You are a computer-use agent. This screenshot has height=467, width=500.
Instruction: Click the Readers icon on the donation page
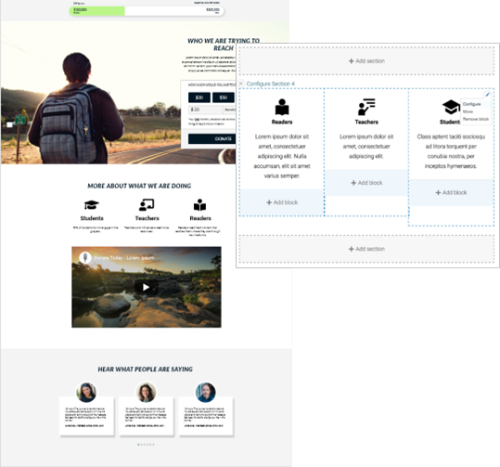200,205
